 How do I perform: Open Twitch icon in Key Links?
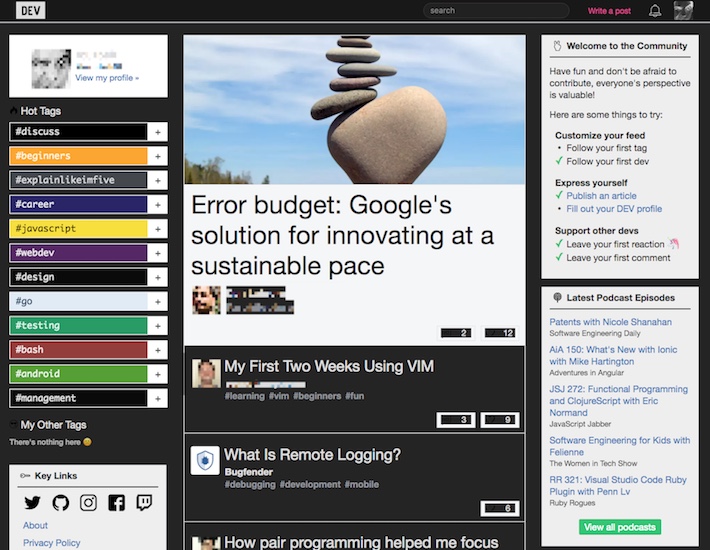point(144,502)
